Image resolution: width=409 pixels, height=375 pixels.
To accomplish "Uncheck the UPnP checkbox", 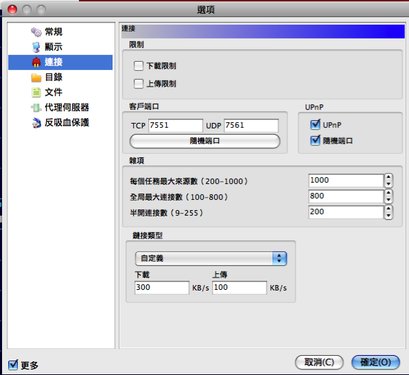I will pos(315,125).
